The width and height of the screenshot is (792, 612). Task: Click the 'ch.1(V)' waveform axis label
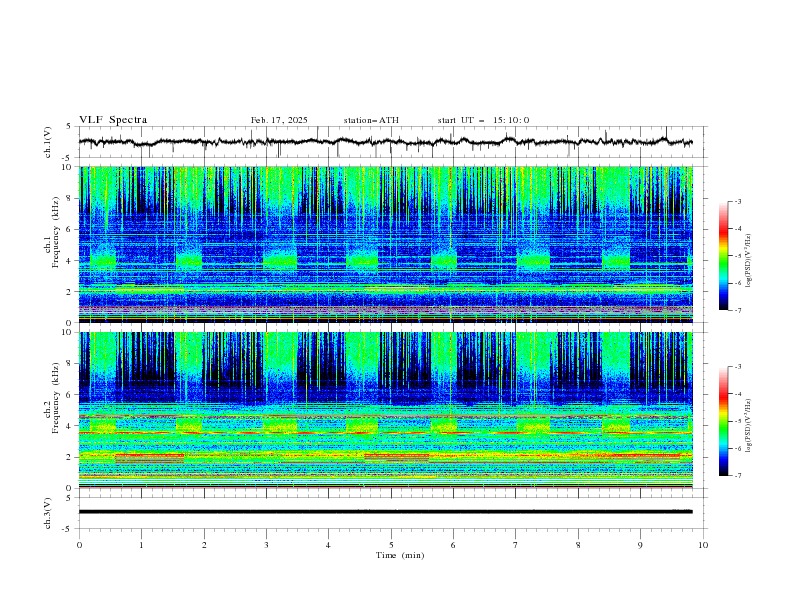click(48, 142)
